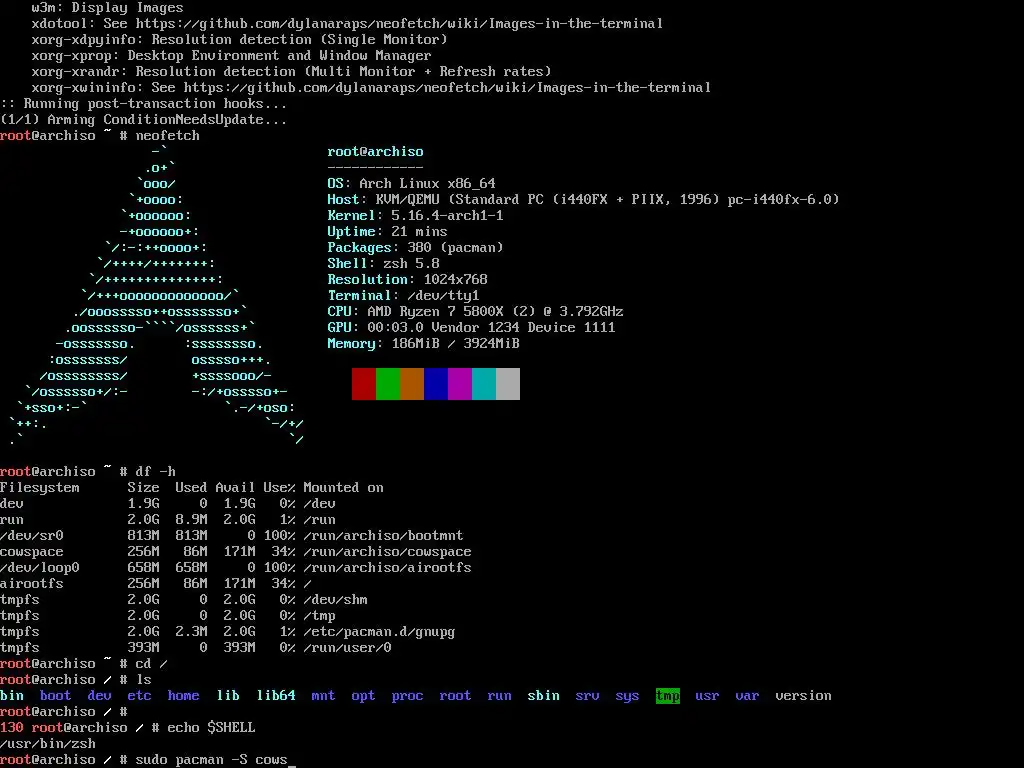Viewport: 1024px width, 768px height.
Task: Click the /run/archiso/airootfs mount point
Action: 387,568
